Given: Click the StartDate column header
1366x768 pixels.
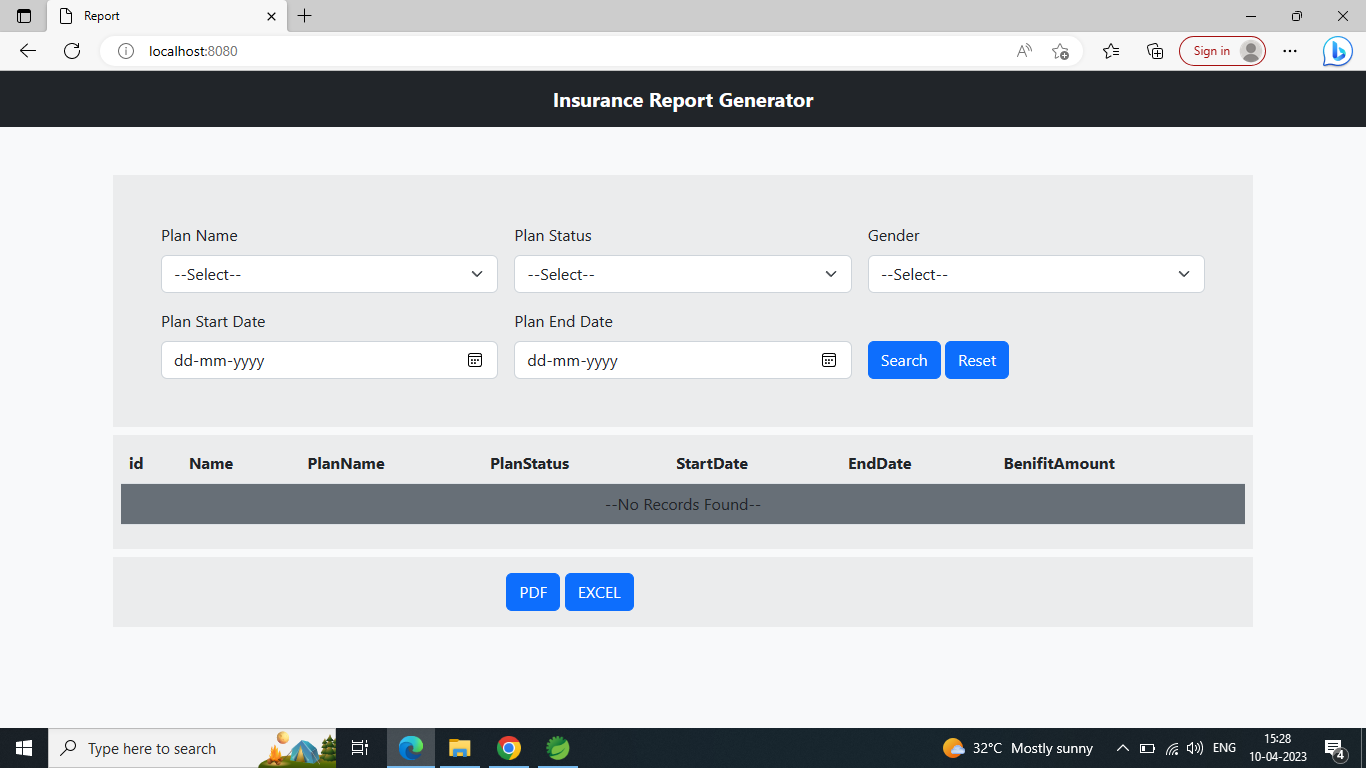Looking at the screenshot, I should click(712, 463).
